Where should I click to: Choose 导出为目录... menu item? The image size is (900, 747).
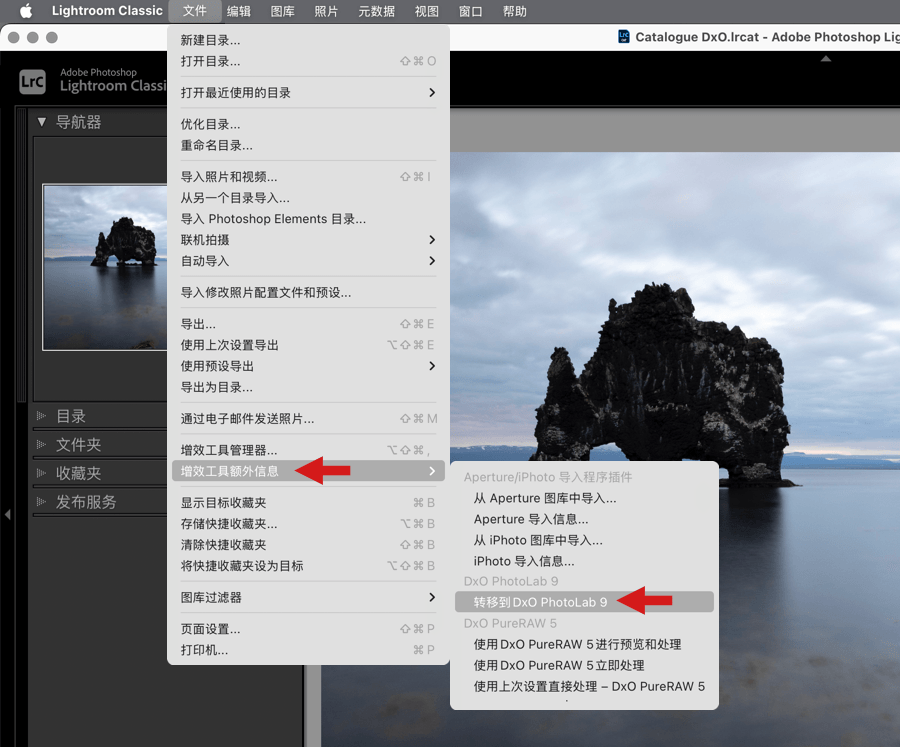(308, 388)
